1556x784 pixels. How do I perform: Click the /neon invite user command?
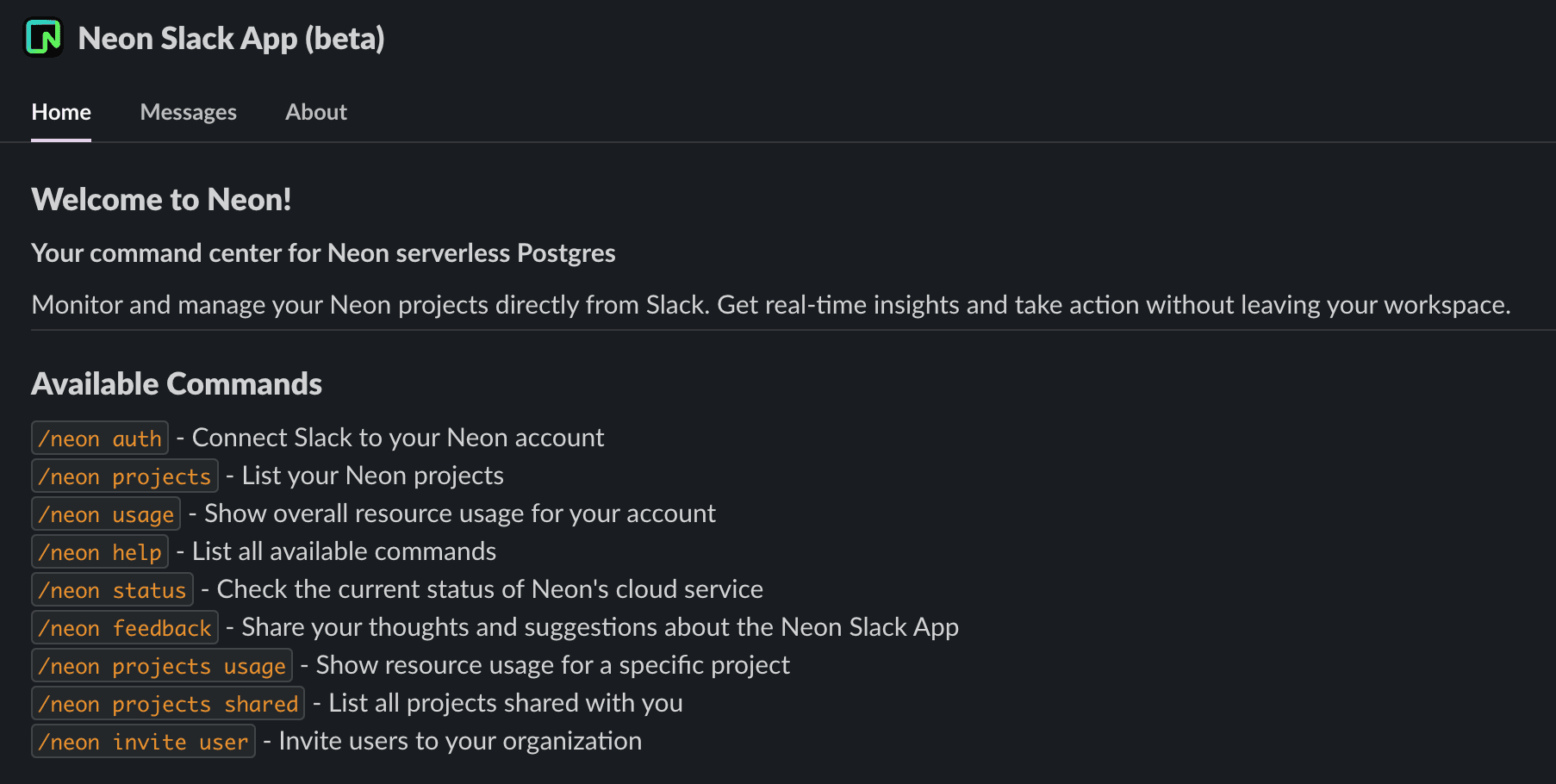[x=143, y=742]
